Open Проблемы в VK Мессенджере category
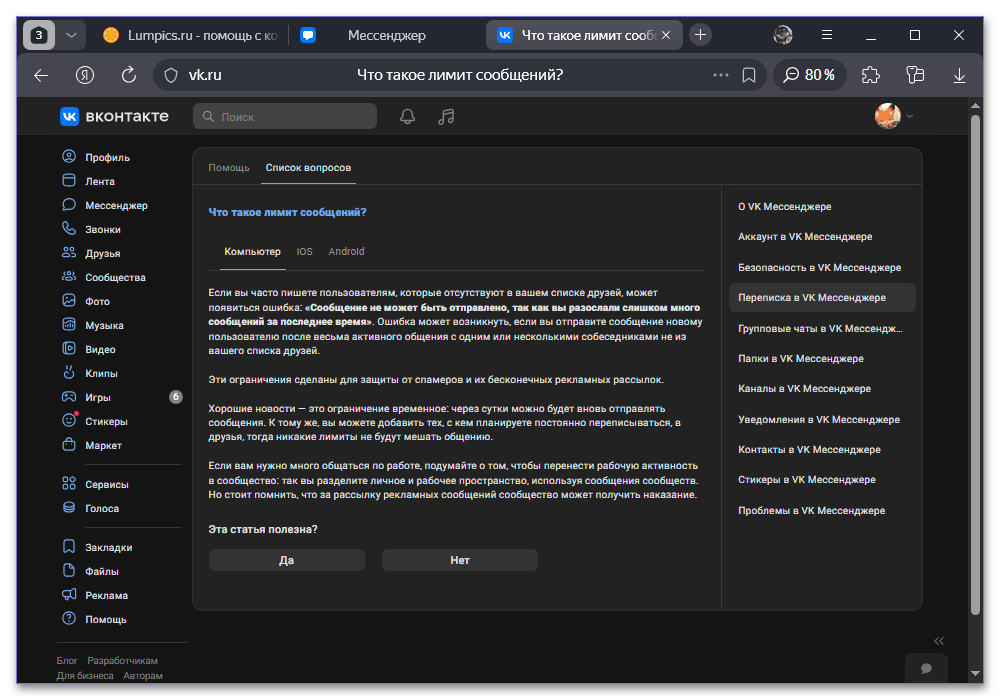This screenshot has height=700, width=1000. [811, 511]
